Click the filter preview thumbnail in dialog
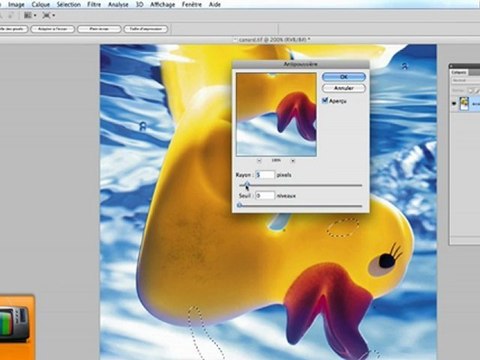This screenshot has width=480, height=360. tap(276, 115)
